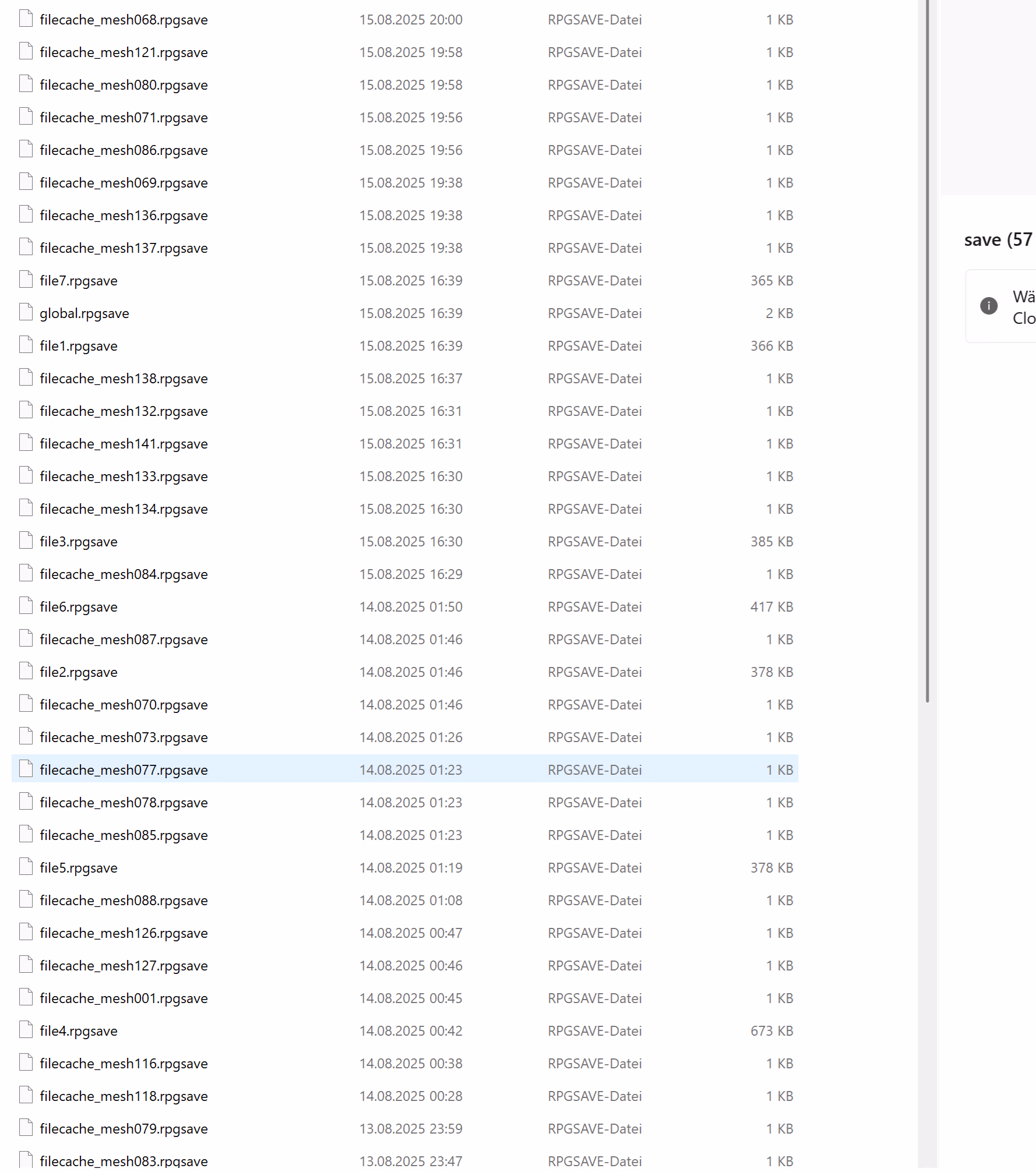This screenshot has width=1036, height=1172.
Task: Click the 673 KB size of file4.rpgsave
Action: [x=771, y=1031]
